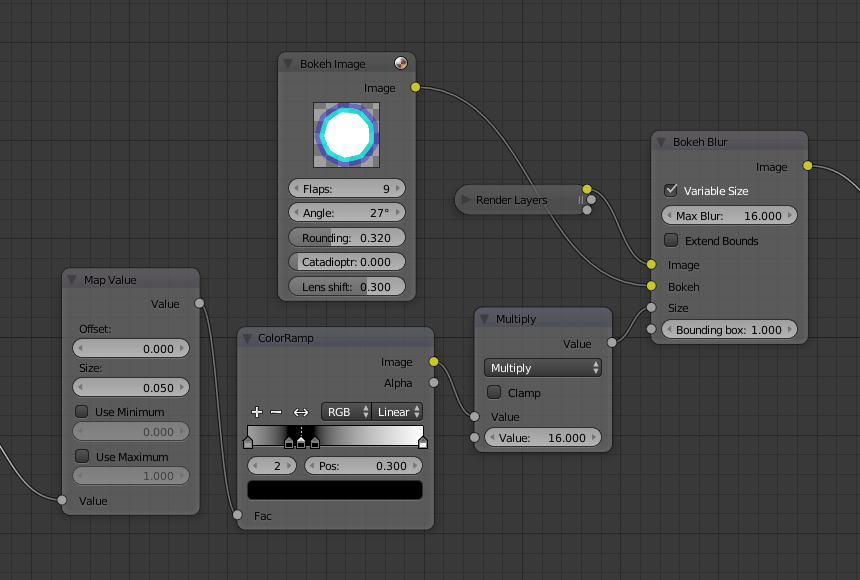Enable Clamp in the Multiply node
This screenshot has width=860, height=580.
(494, 392)
